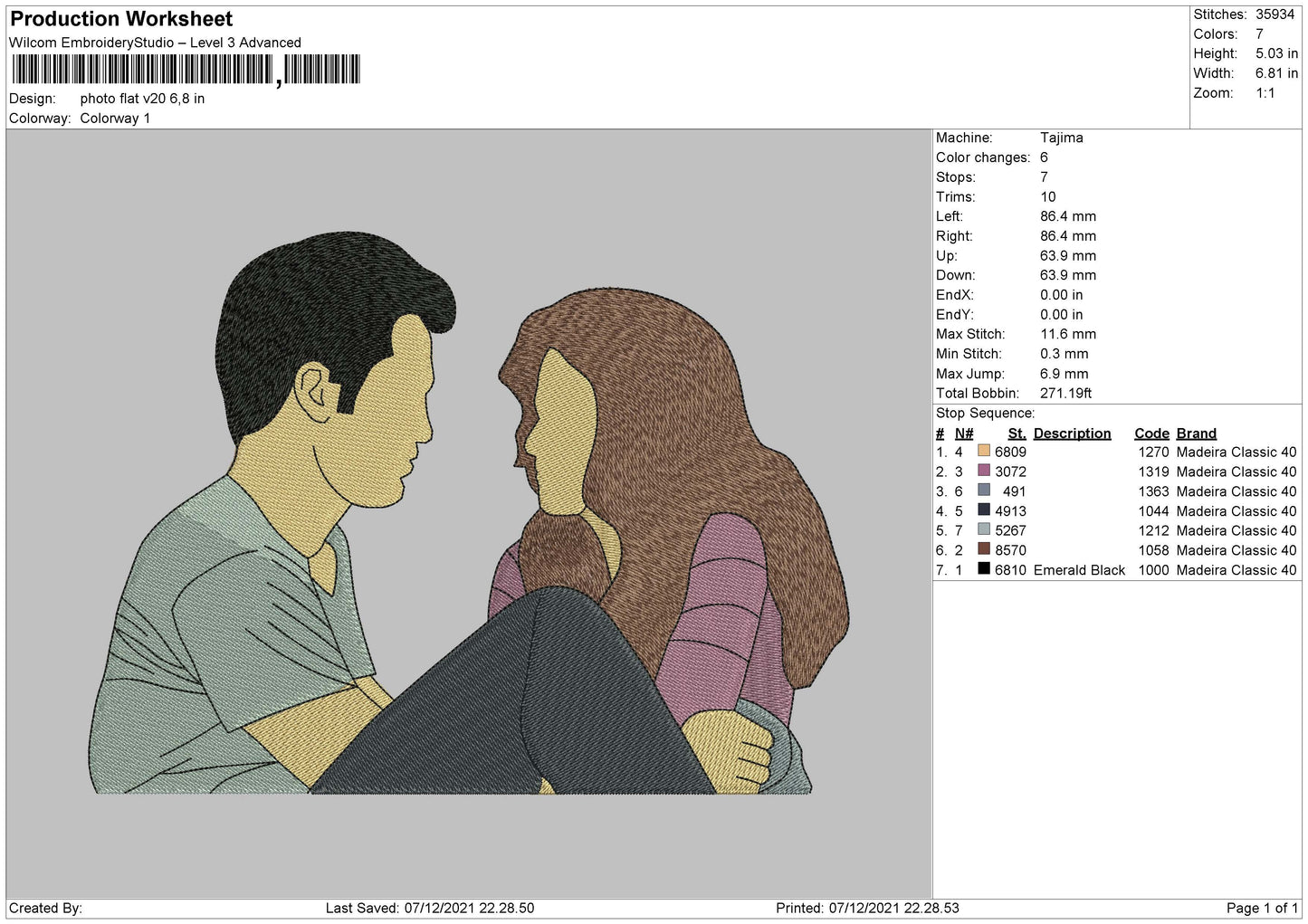This screenshot has width=1308, height=924.
Task: Click the 'Brand' column header
Action: pyautogui.click(x=1196, y=433)
